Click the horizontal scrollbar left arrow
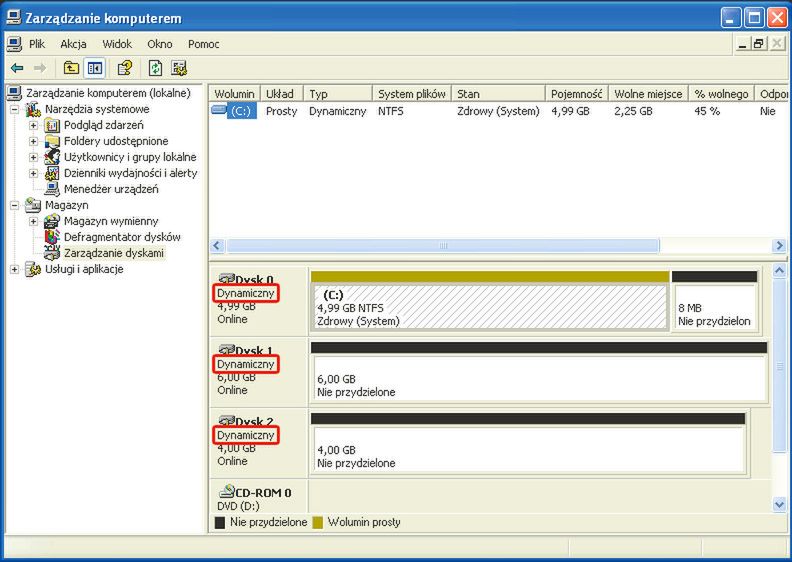Viewport: 792px width, 562px height. (217, 246)
